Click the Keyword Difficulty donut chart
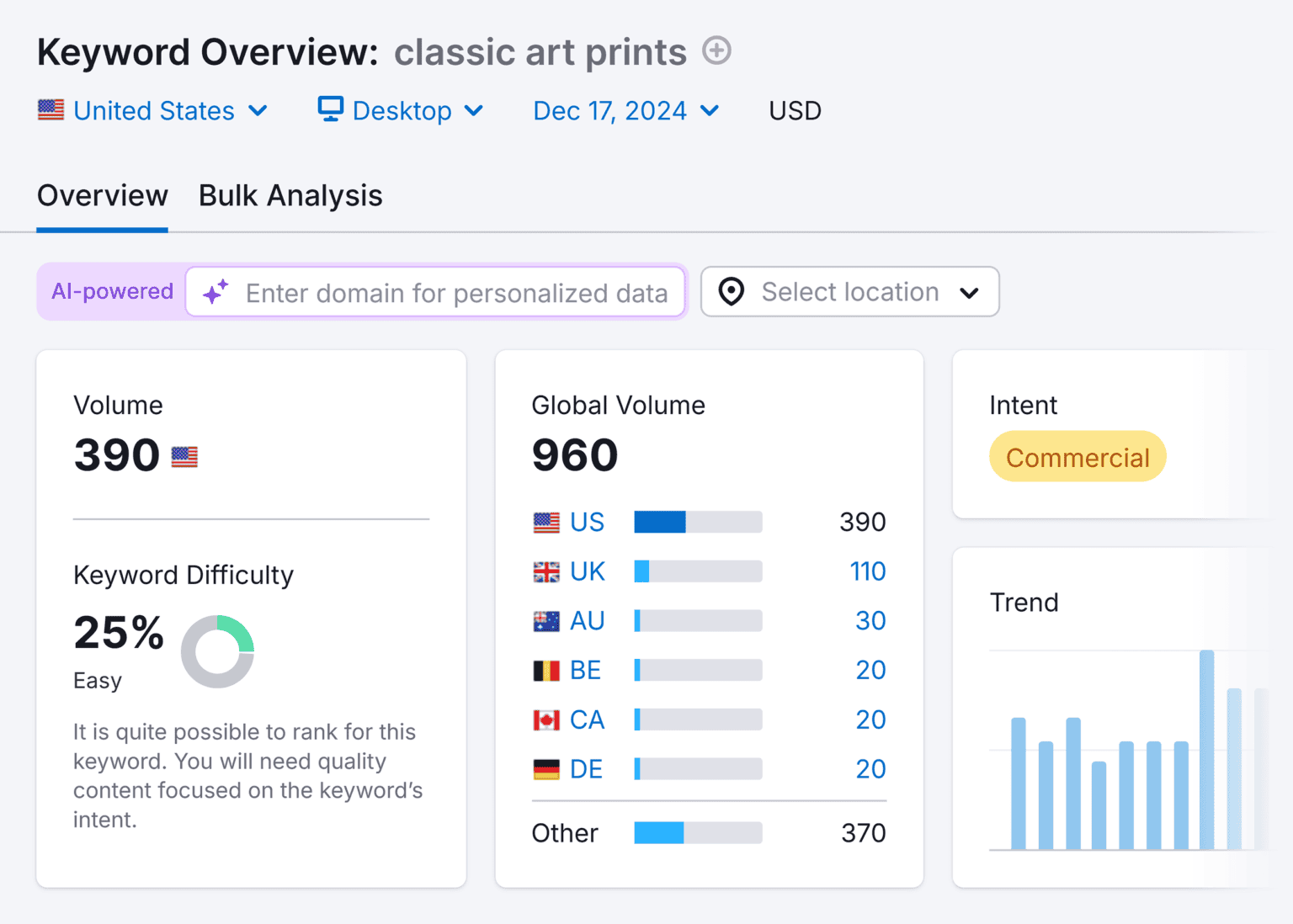This screenshot has width=1293, height=924. pyautogui.click(x=217, y=651)
